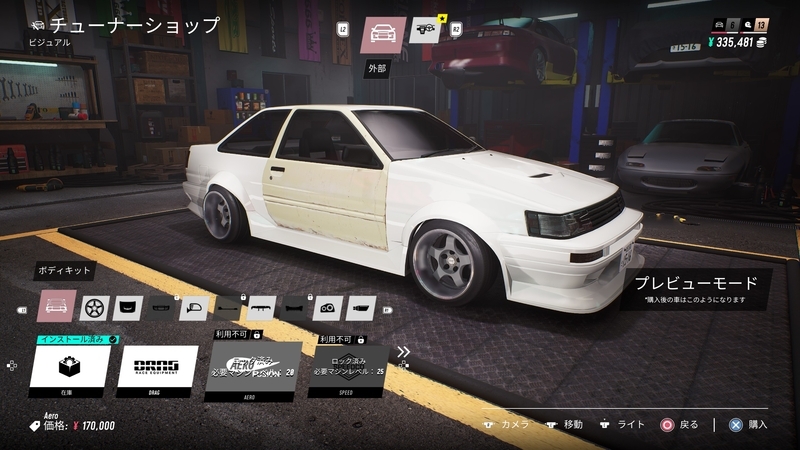The width and height of the screenshot is (800, 450).
Task: Click the 購入 purchase button
Action: point(748,424)
